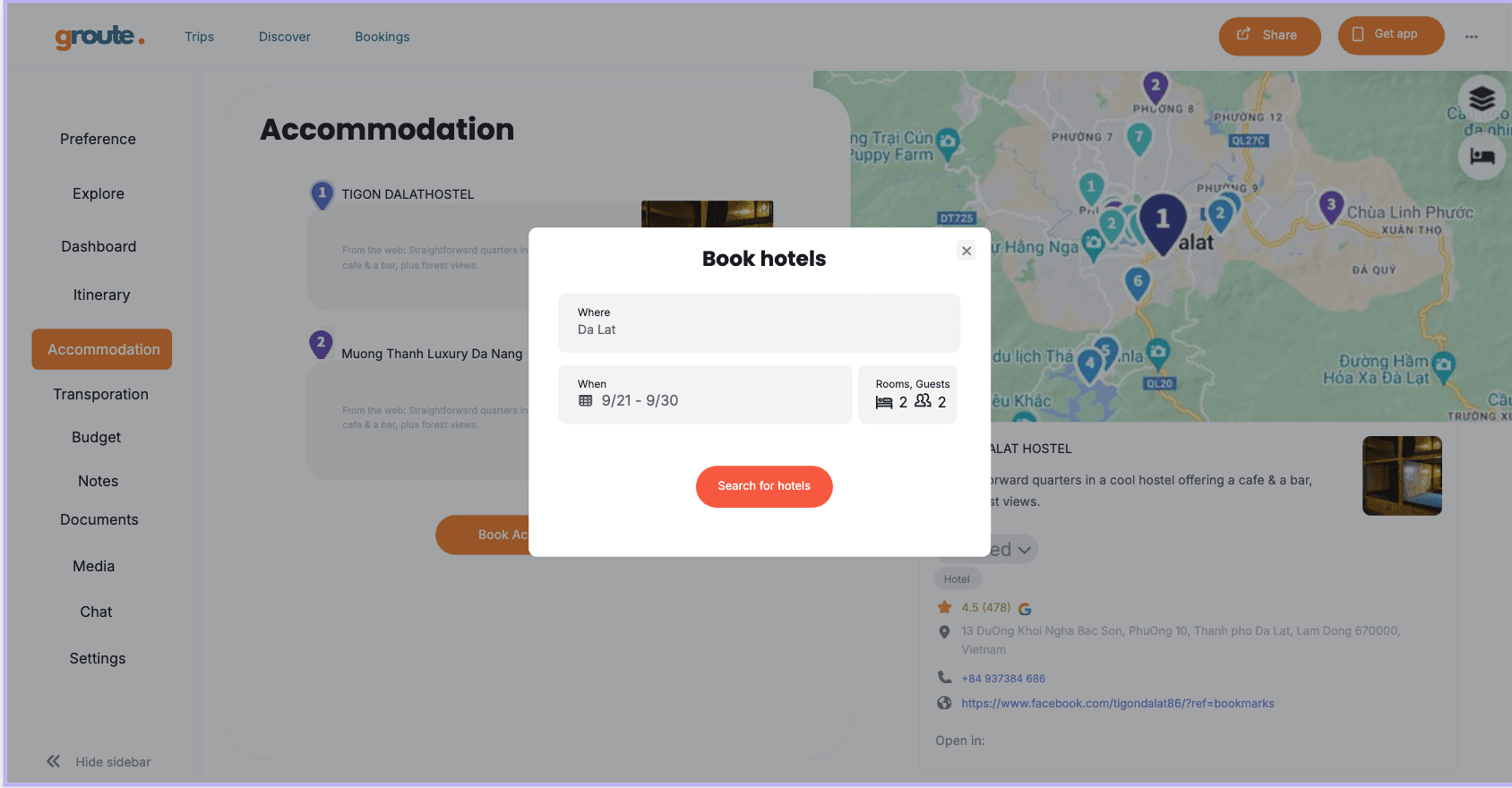Click the calendar icon in When field
Screen dimensions: 1512x788
[x=586, y=401]
